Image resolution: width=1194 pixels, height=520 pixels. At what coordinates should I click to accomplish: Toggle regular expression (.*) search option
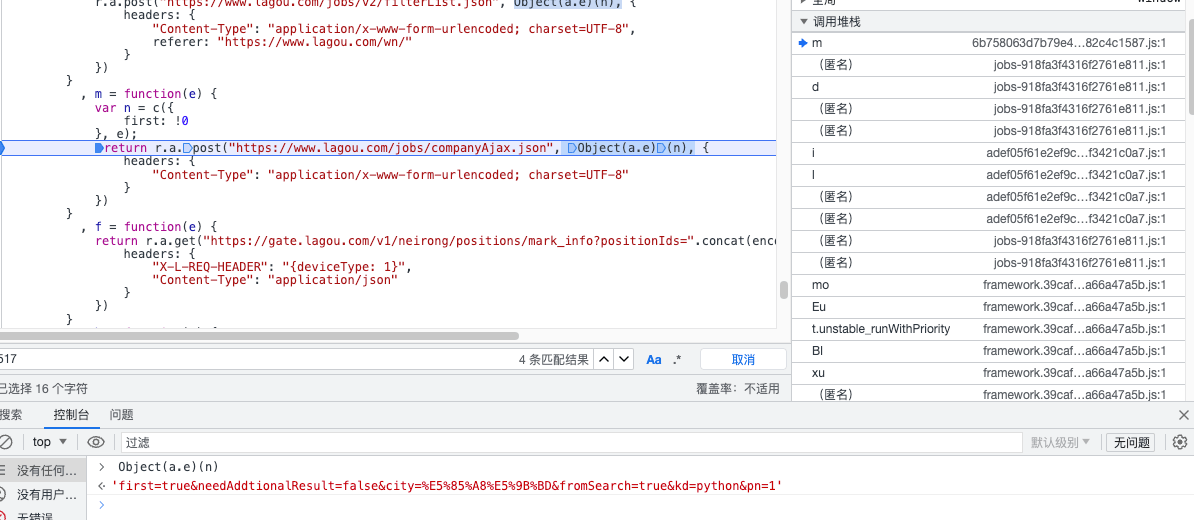[x=677, y=359]
